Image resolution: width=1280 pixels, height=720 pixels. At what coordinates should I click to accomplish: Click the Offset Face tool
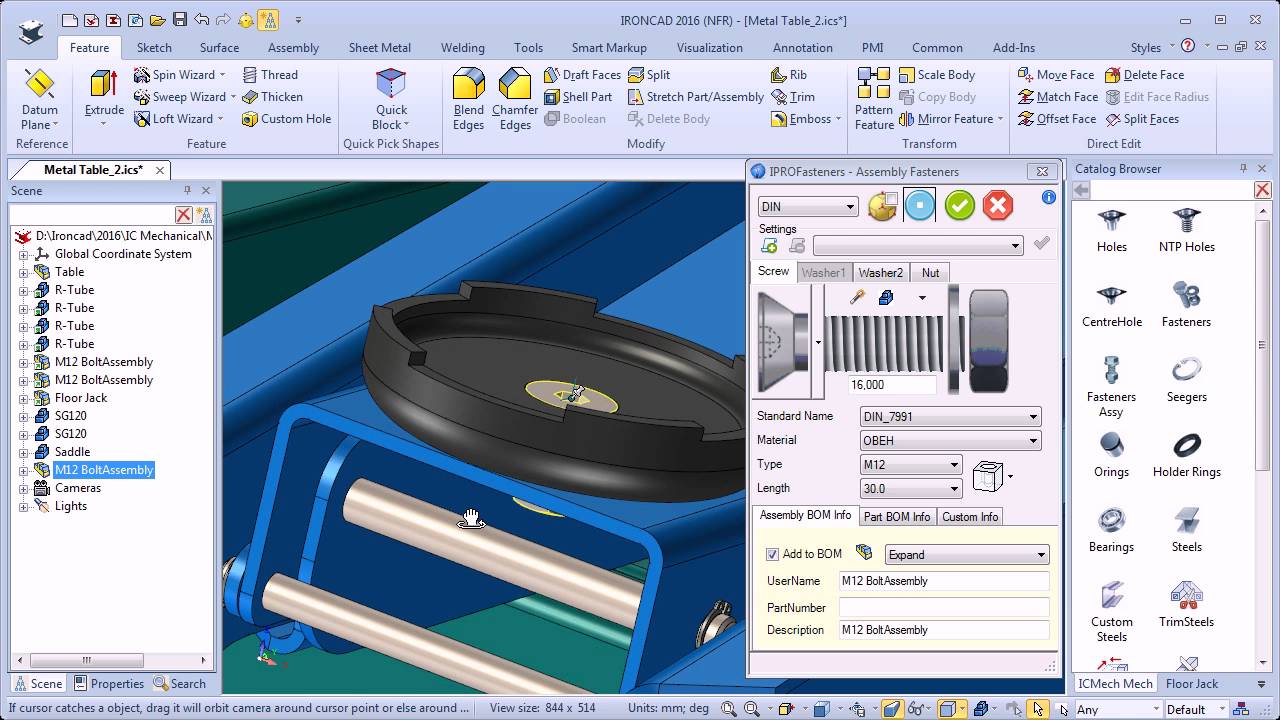pos(1057,119)
